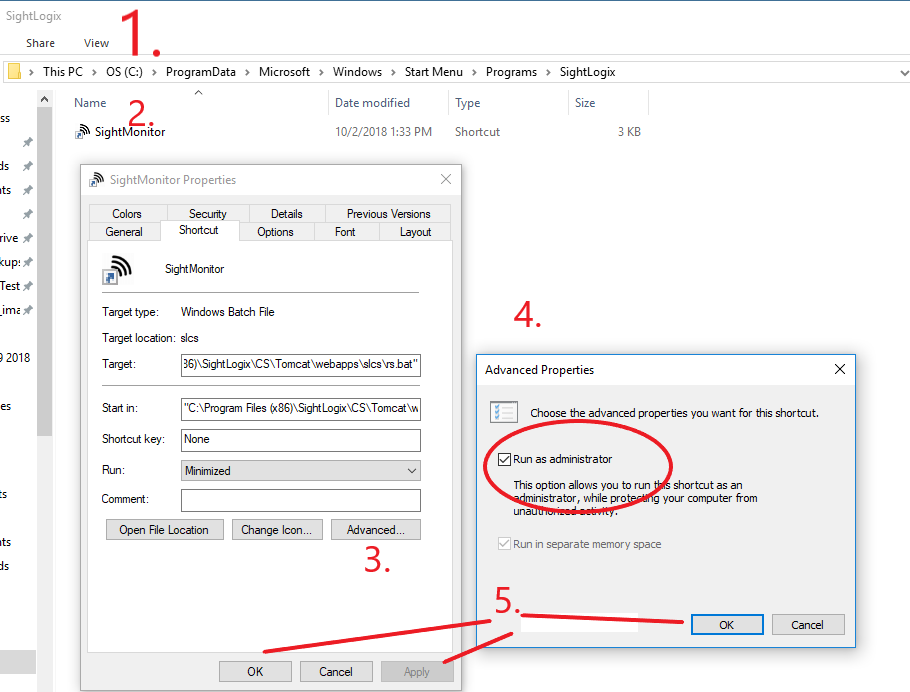Click the 'Shortcut' type cell of SightMonitor row
The image size is (910, 692).
tap(477, 132)
